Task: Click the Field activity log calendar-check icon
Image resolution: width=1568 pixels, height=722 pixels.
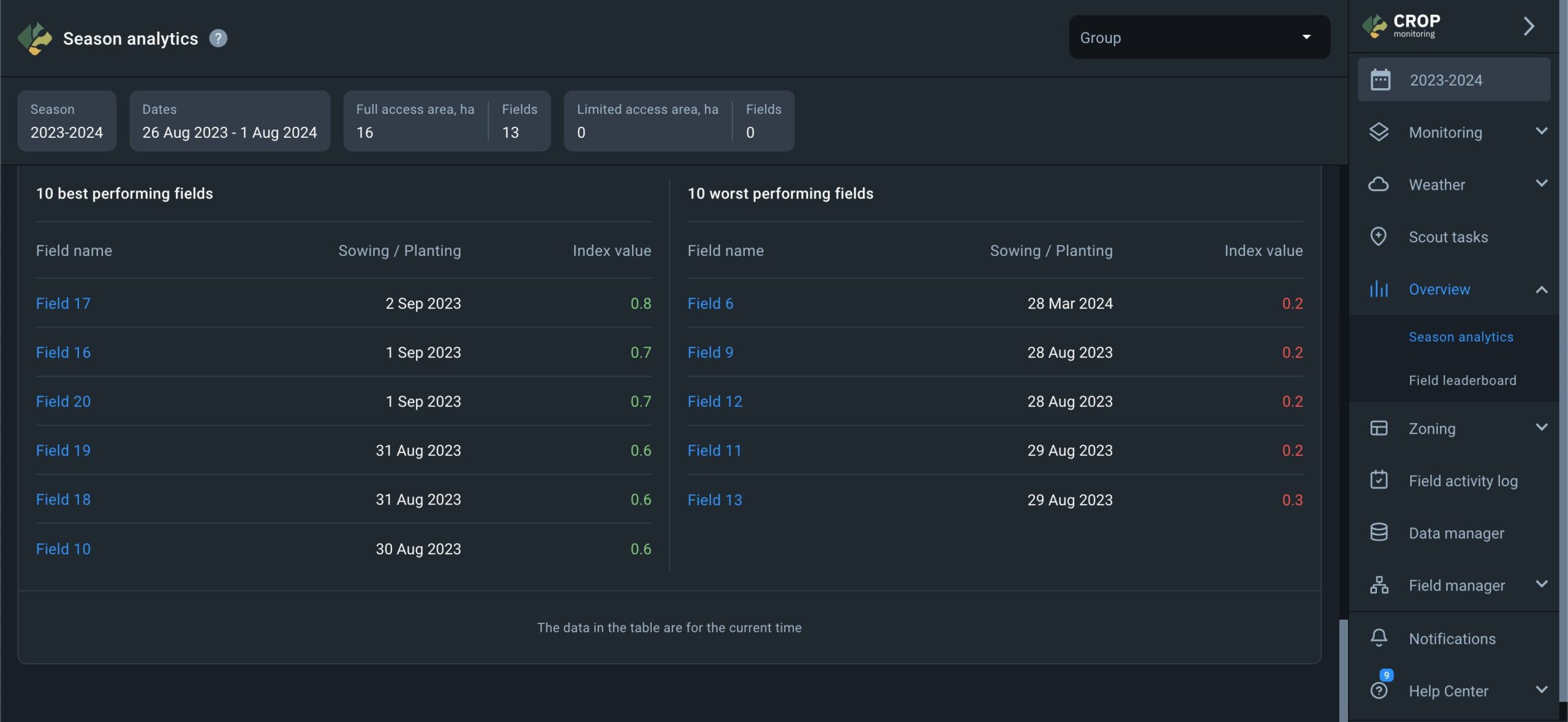Action: (x=1379, y=480)
